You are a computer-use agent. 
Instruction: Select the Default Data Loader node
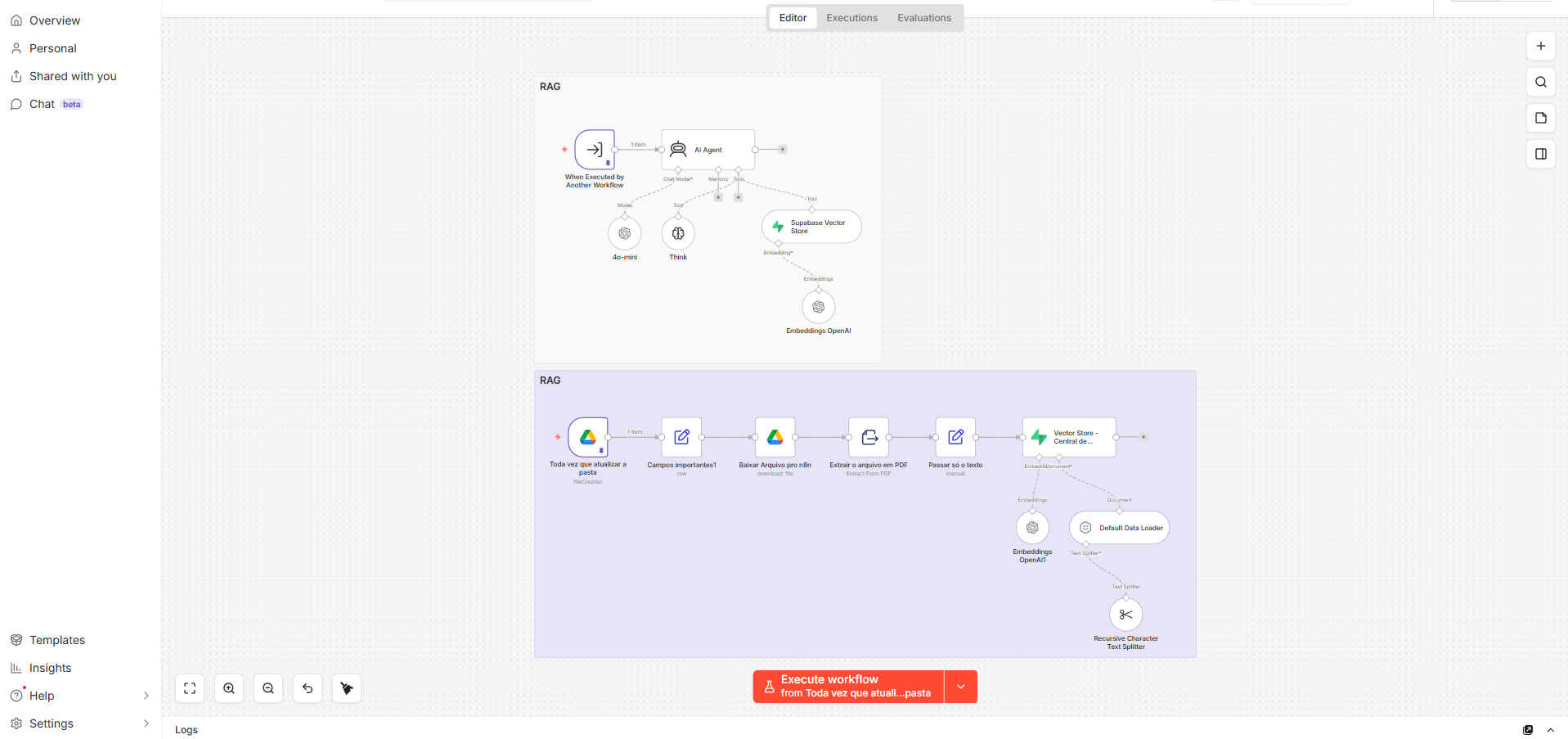pyautogui.click(x=1119, y=528)
